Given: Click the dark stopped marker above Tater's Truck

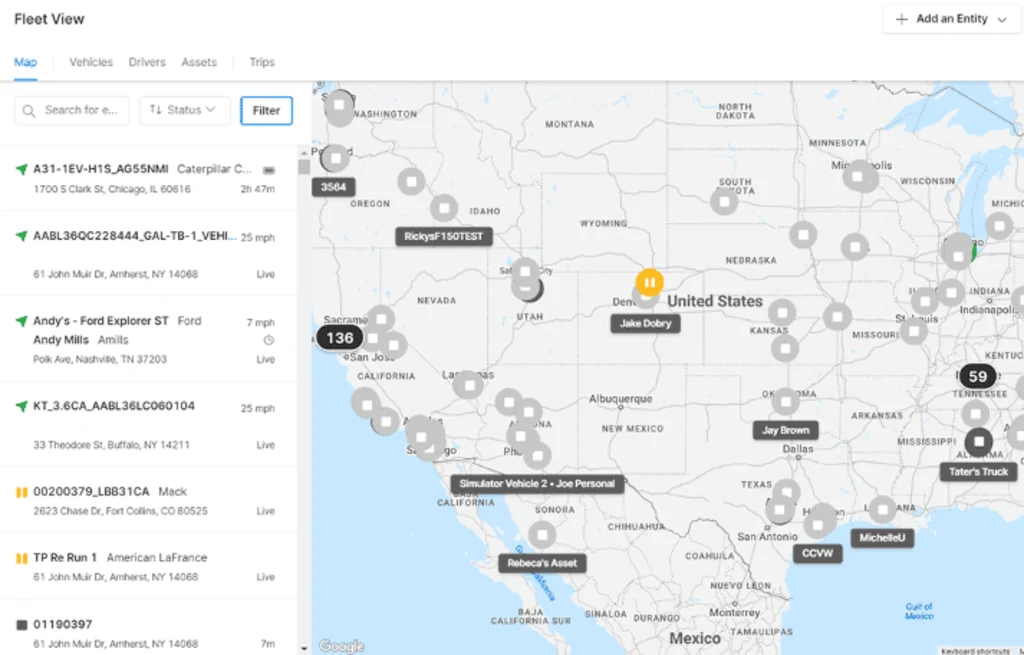Looking at the screenshot, I should [x=978, y=442].
